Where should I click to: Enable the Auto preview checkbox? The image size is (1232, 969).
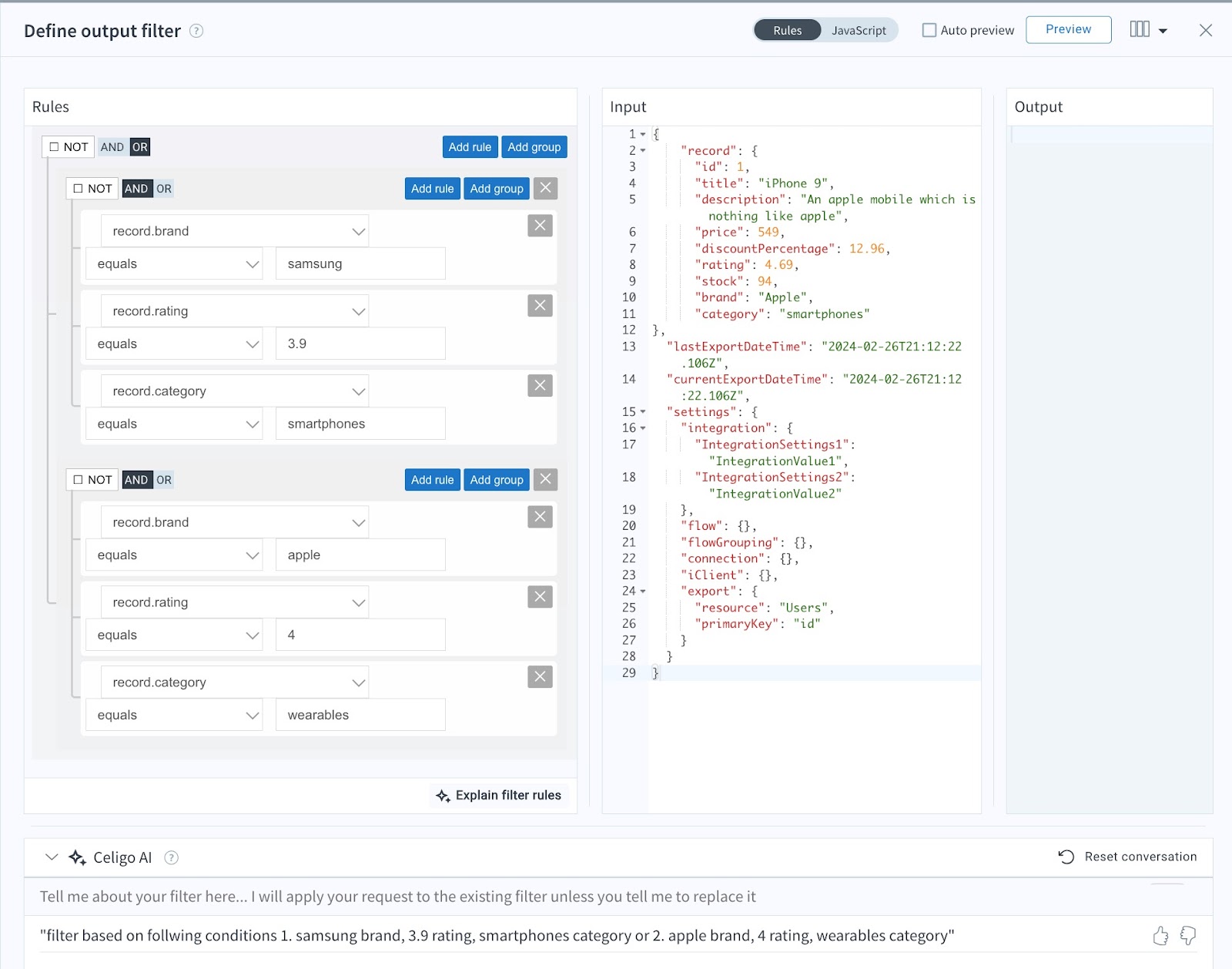coord(930,29)
